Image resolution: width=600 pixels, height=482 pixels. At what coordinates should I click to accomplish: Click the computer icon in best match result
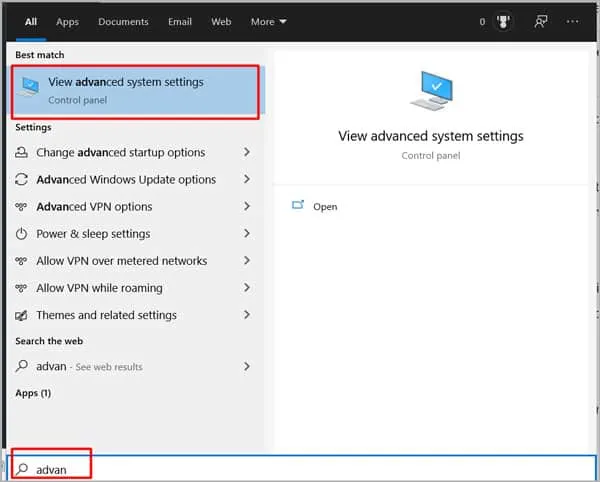(x=29, y=87)
